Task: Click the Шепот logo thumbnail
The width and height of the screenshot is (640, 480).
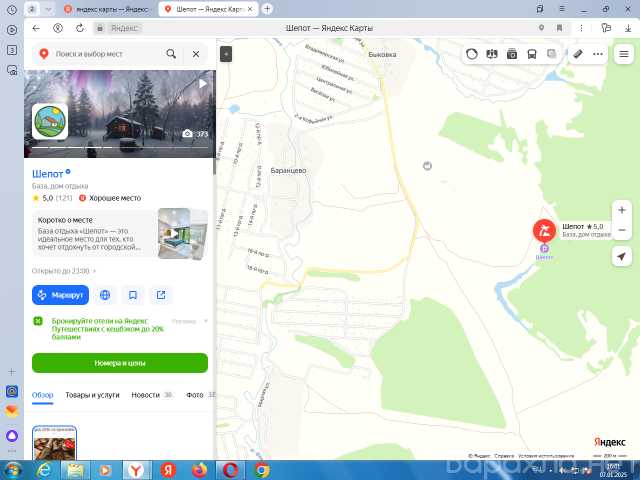Action: coord(50,121)
